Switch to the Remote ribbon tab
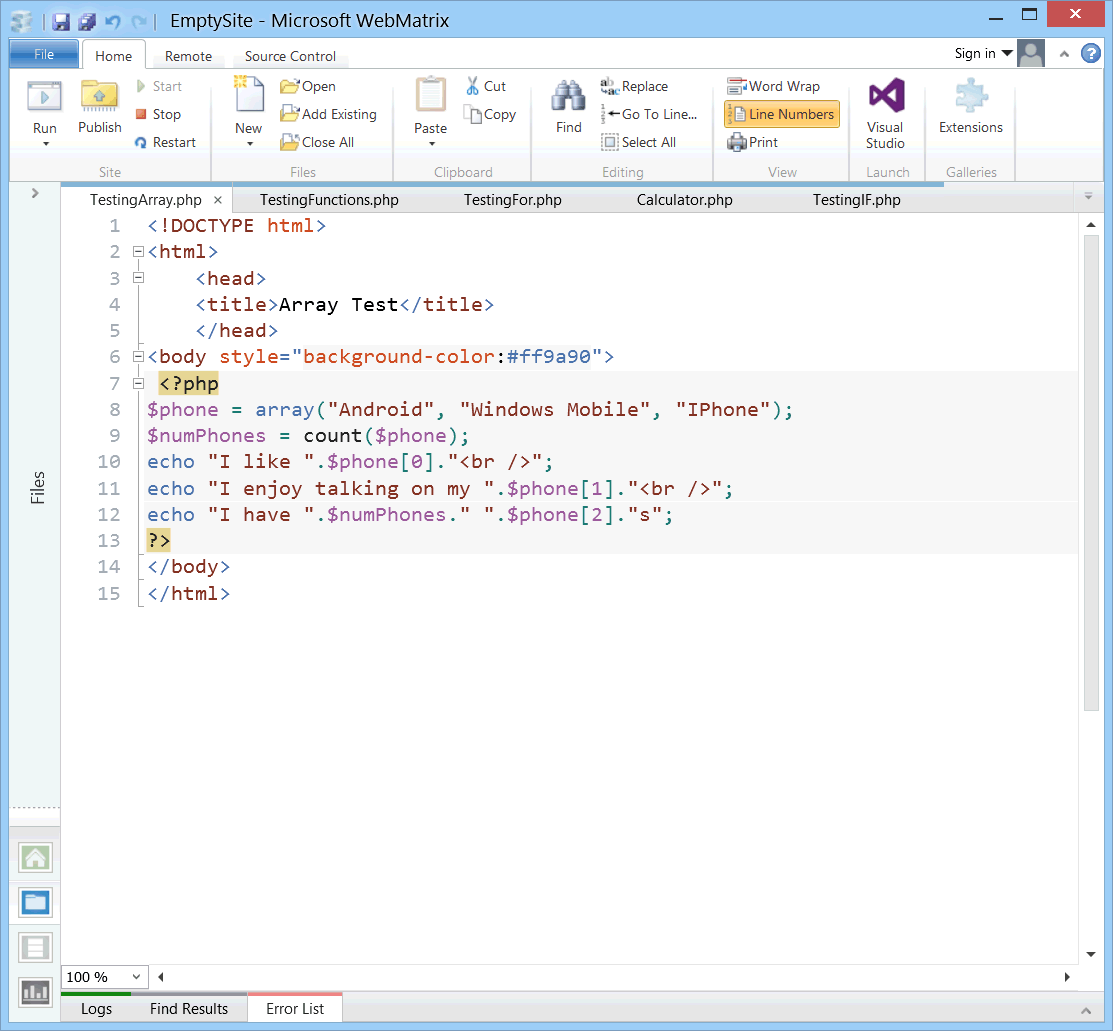This screenshot has width=1113, height=1031. click(188, 56)
